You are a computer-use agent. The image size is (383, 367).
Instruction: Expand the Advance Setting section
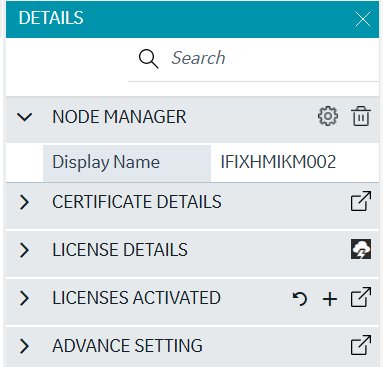coord(24,346)
